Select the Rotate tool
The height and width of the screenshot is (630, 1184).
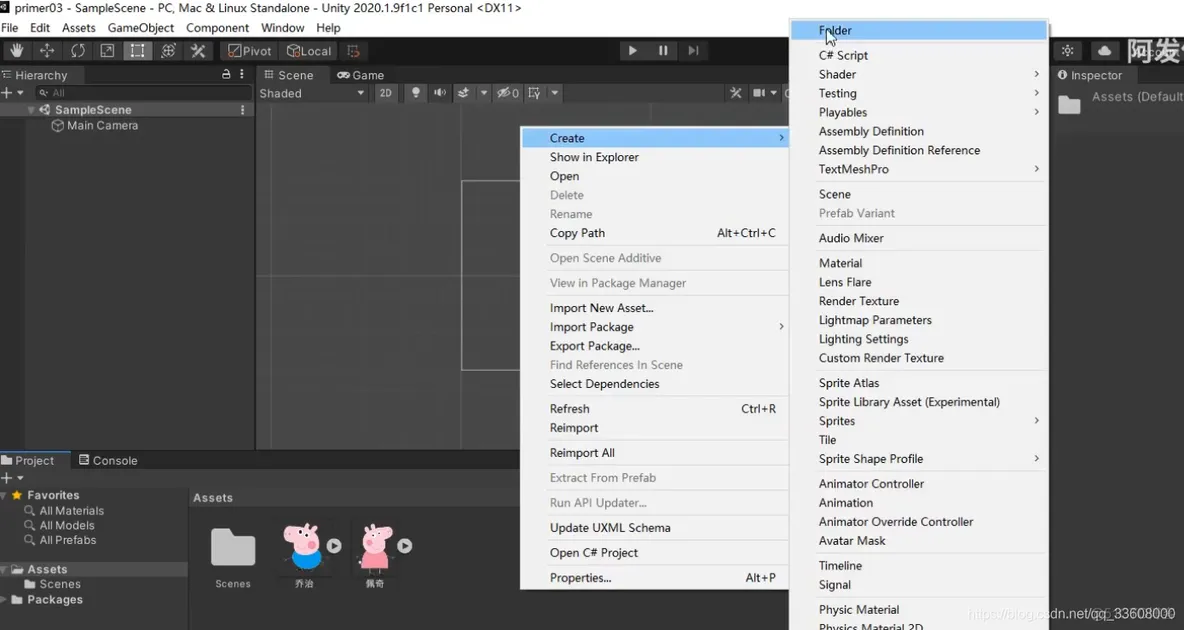tap(78, 51)
